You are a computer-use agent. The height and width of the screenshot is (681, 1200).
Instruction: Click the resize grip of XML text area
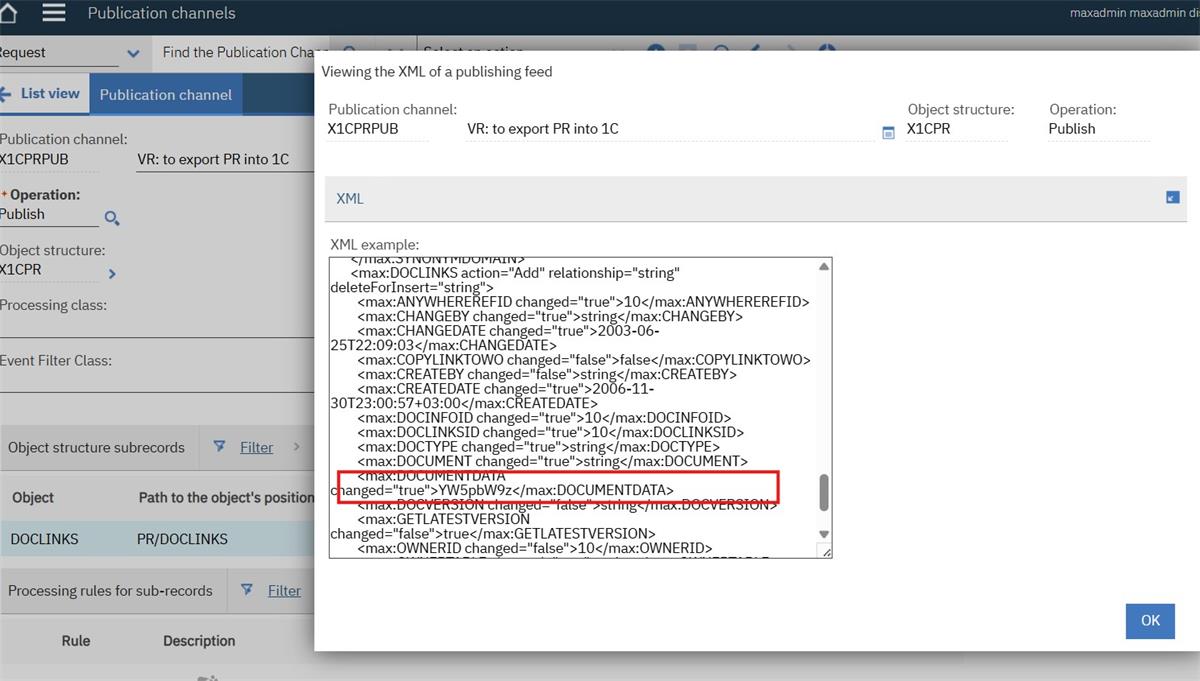click(x=824, y=551)
